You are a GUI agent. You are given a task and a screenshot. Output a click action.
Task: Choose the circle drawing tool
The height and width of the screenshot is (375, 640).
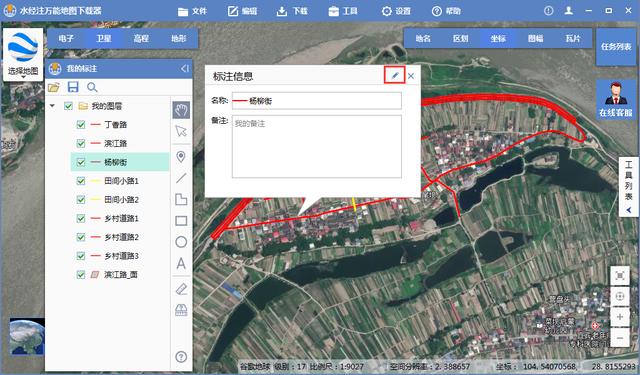coord(181,242)
